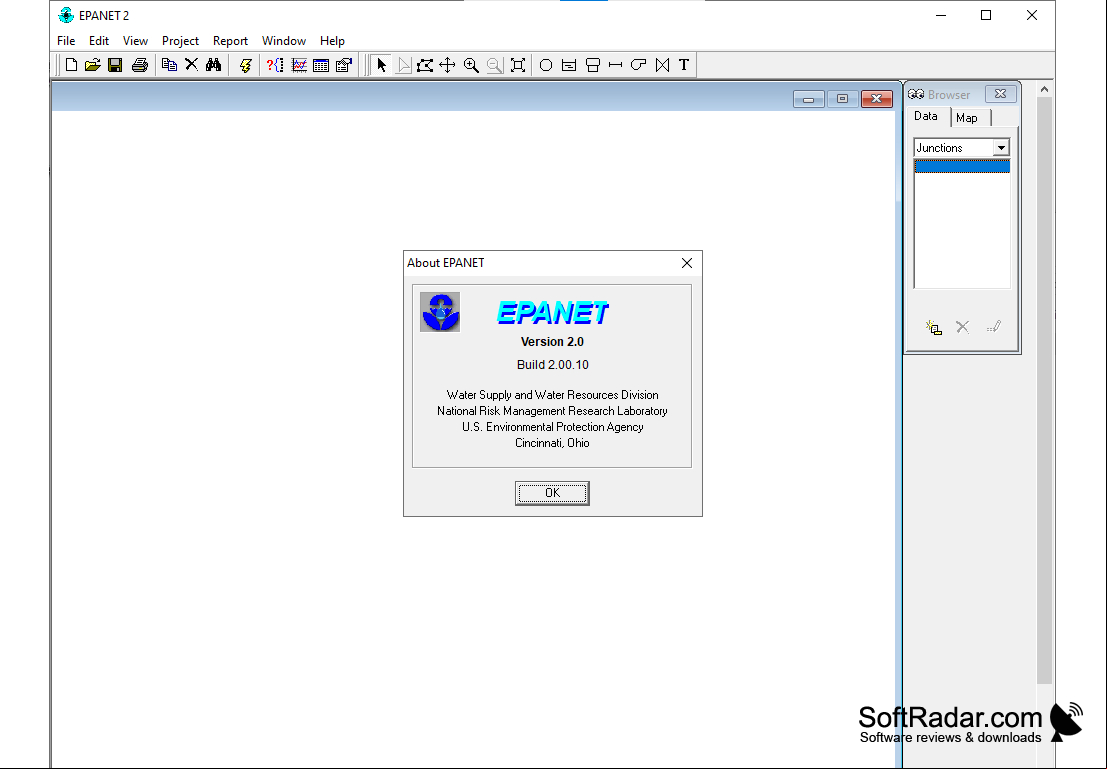Viewport: 1107px width, 769px height.
Task: Select the Add Label T tool
Action: coord(684,65)
